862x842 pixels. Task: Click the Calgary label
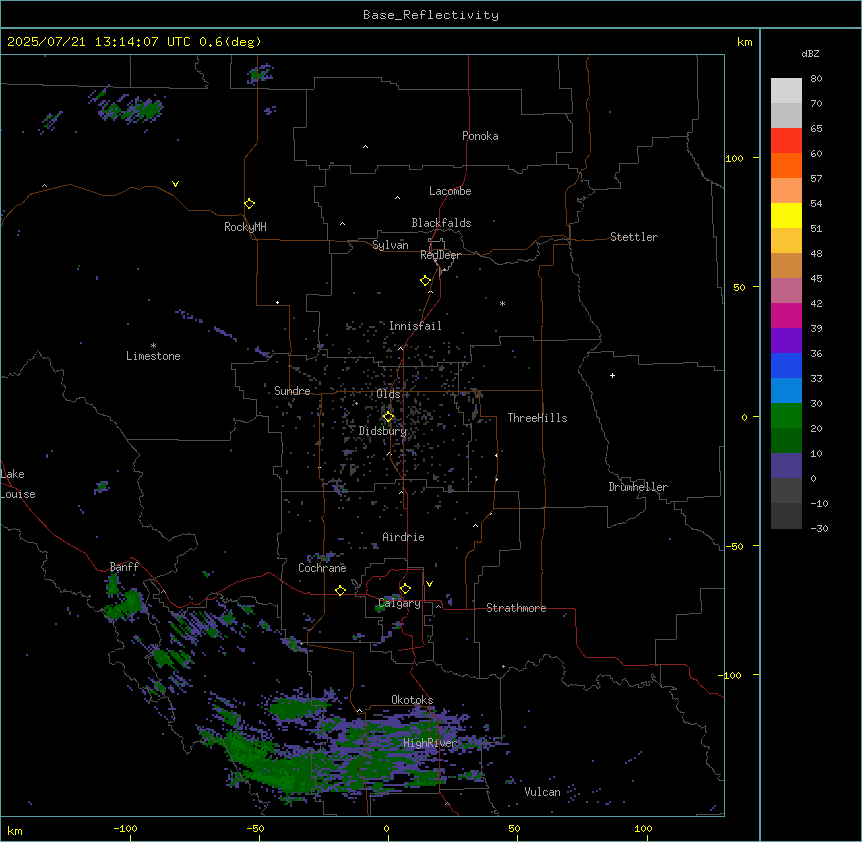[x=400, y=603]
